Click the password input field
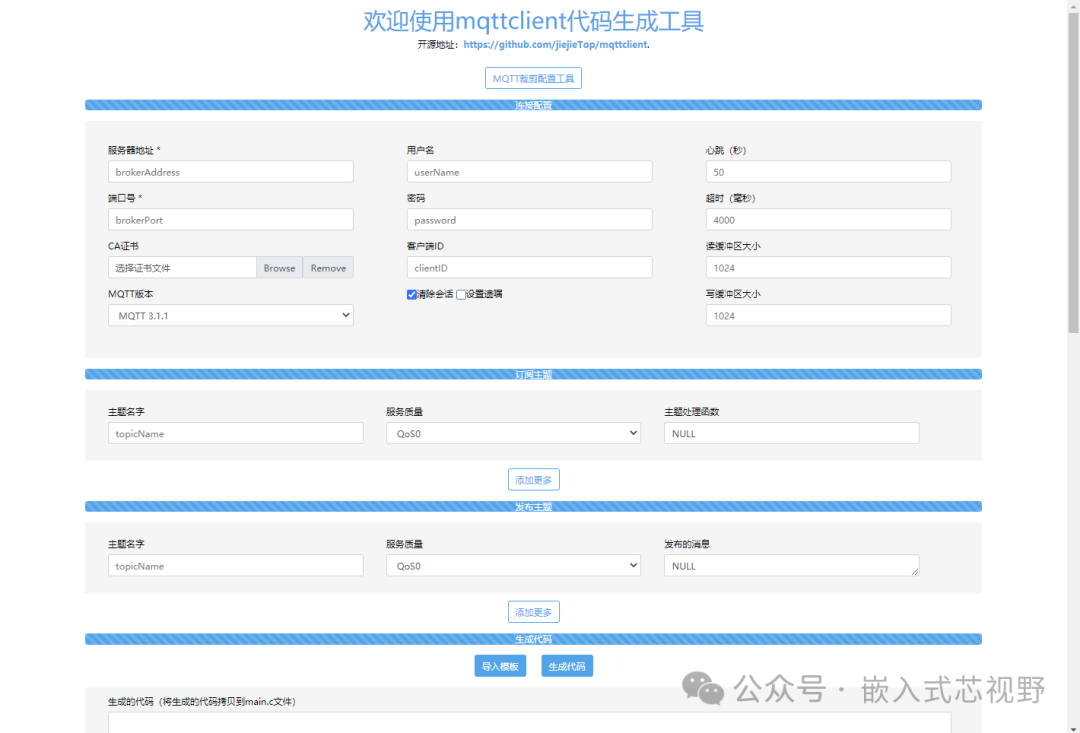Viewport: 1080px width, 733px height. point(530,220)
